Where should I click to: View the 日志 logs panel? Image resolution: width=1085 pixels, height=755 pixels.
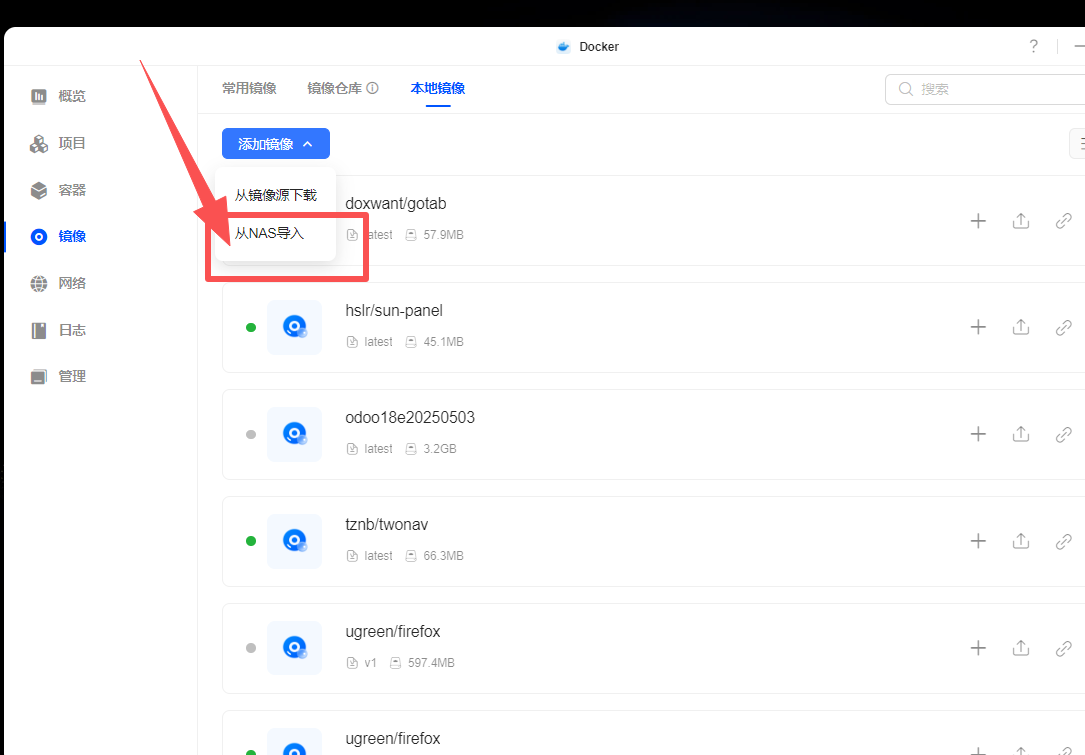coord(70,329)
